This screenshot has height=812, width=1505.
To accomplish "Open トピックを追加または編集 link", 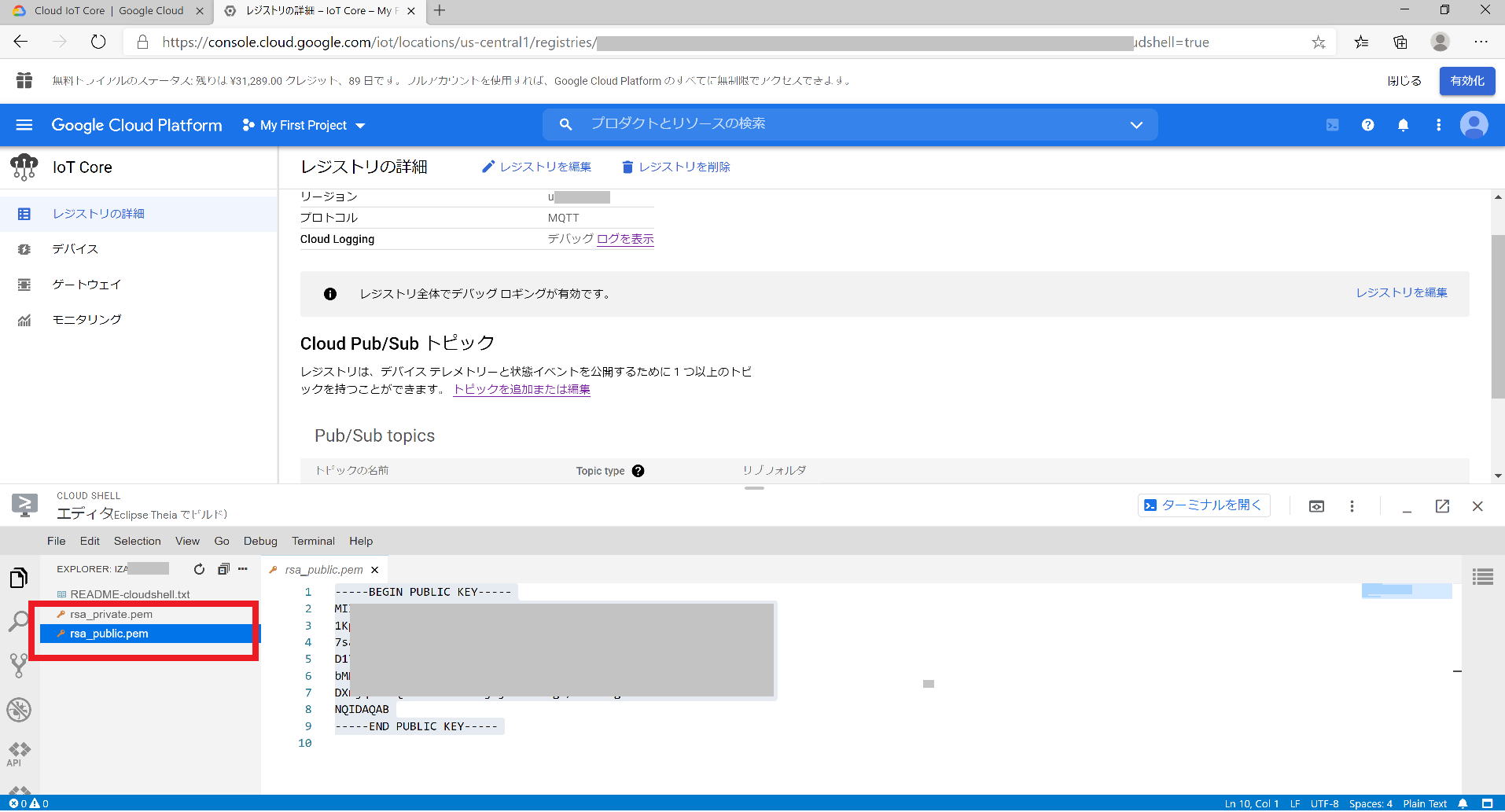I will pyautogui.click(x=521, y=389).
